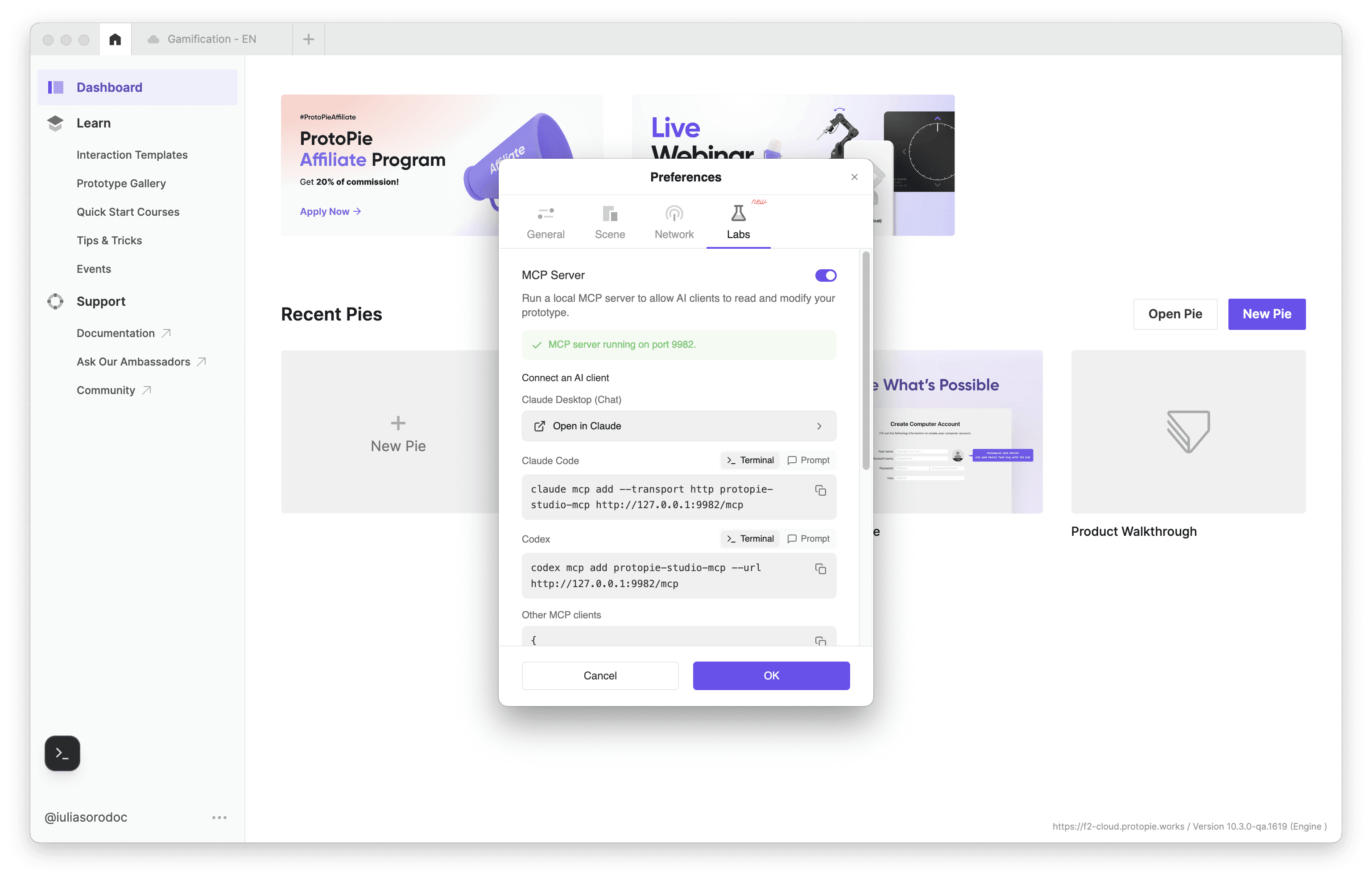Click the Apply Now link

pos(331,211)
